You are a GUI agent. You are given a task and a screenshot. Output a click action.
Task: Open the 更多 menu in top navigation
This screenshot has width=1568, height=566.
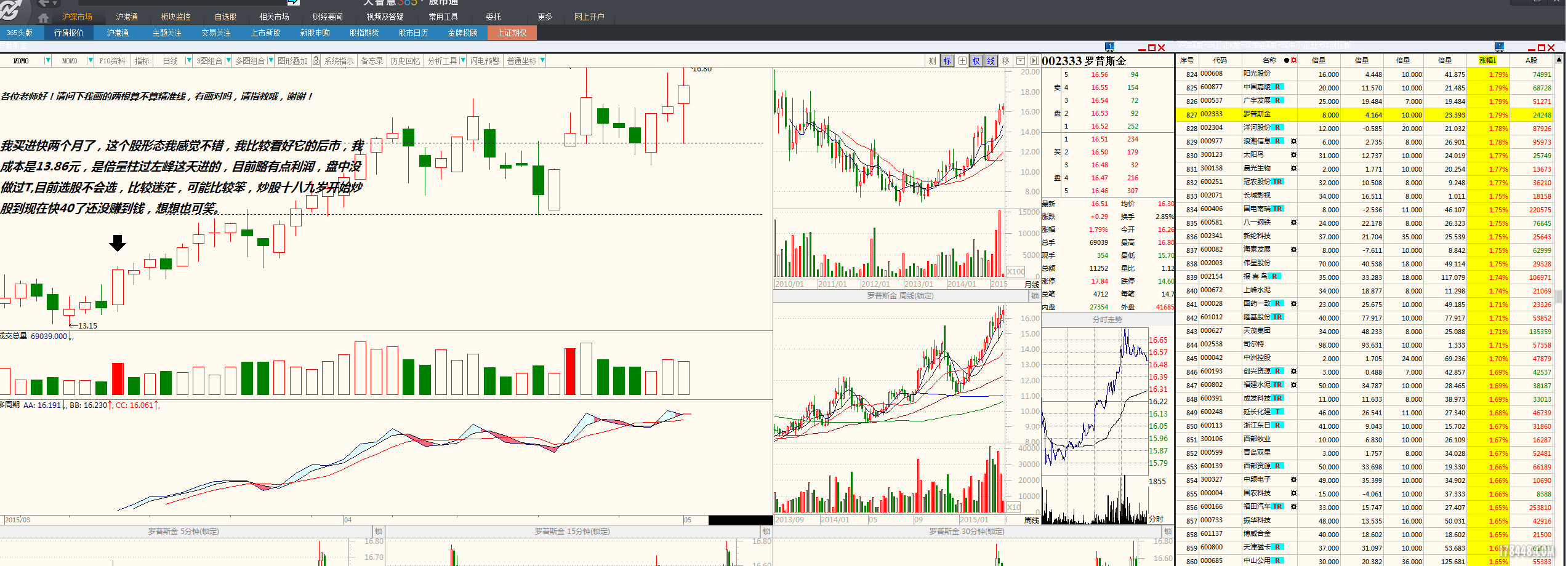(x=545, y=17)
